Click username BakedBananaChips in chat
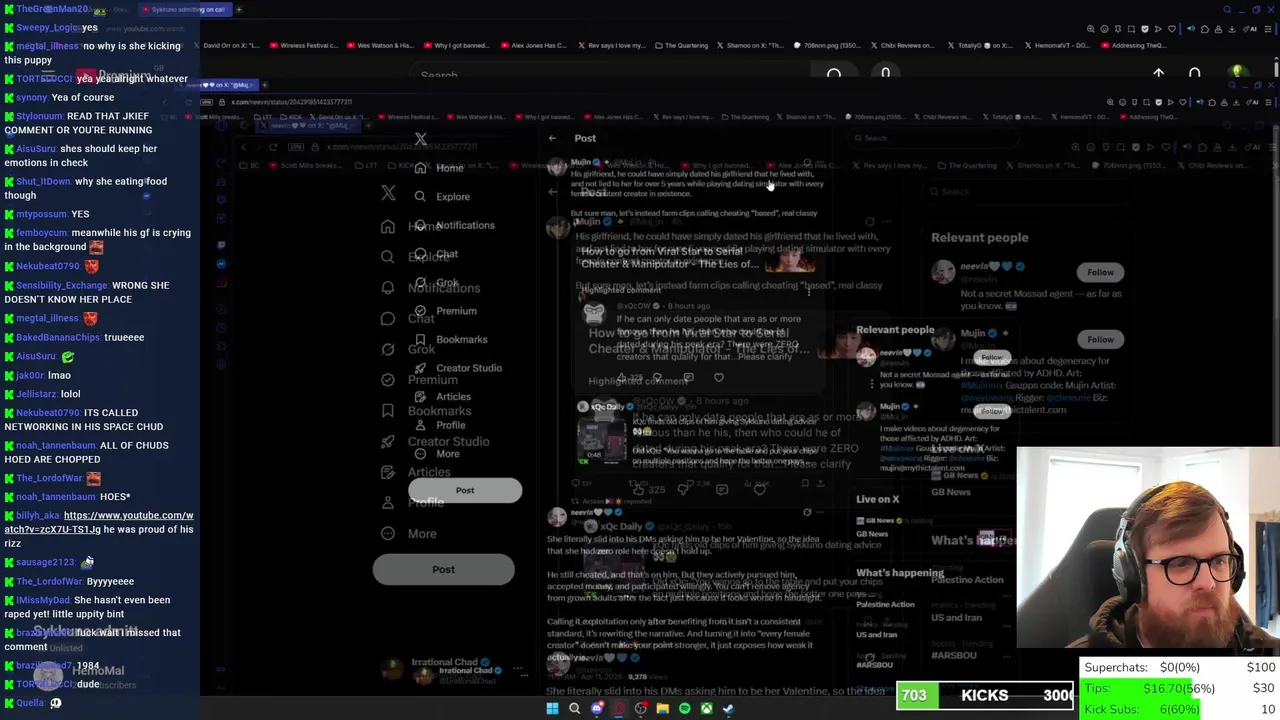Viewport: 1280px width, 720px height. tap(58, 338)
